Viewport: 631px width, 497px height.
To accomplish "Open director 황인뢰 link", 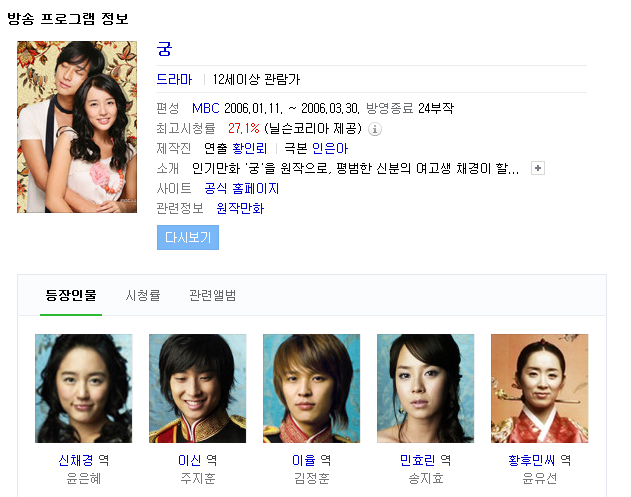I will pos(250,148).
